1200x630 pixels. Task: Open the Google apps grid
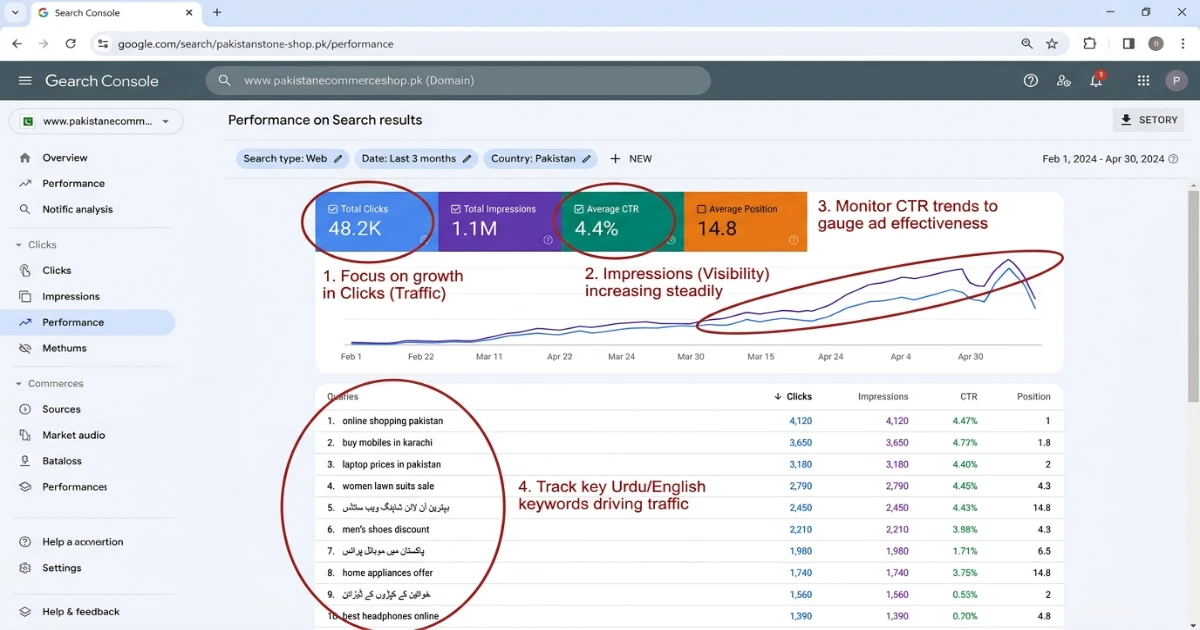click(x=1143, y=81)
